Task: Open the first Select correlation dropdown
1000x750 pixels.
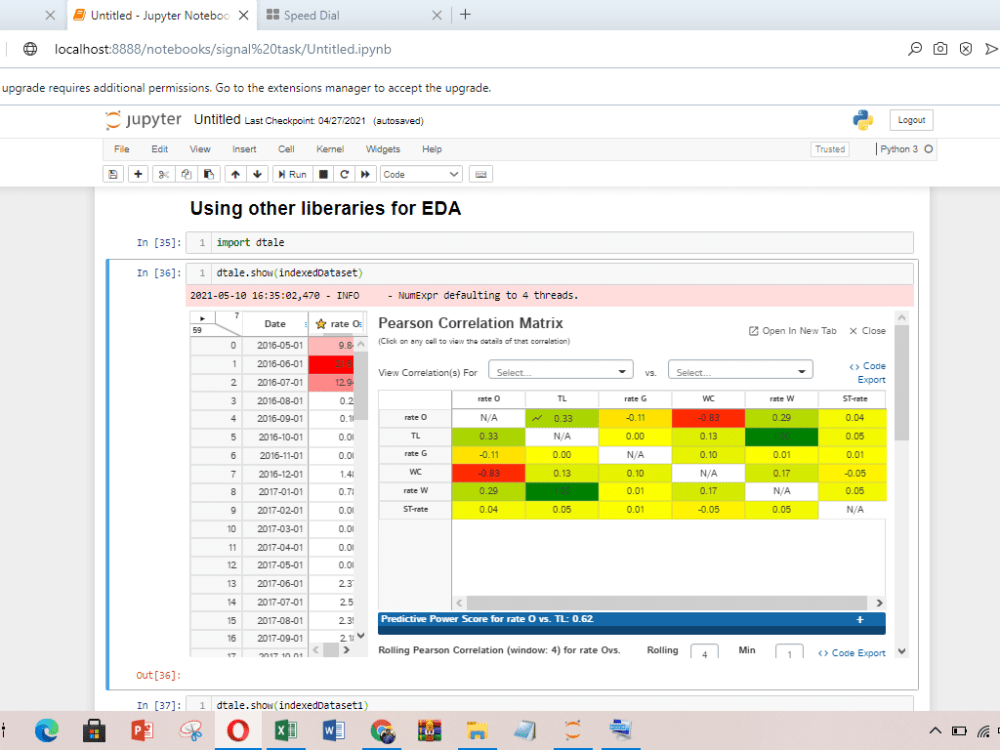Action: (560, 369)
